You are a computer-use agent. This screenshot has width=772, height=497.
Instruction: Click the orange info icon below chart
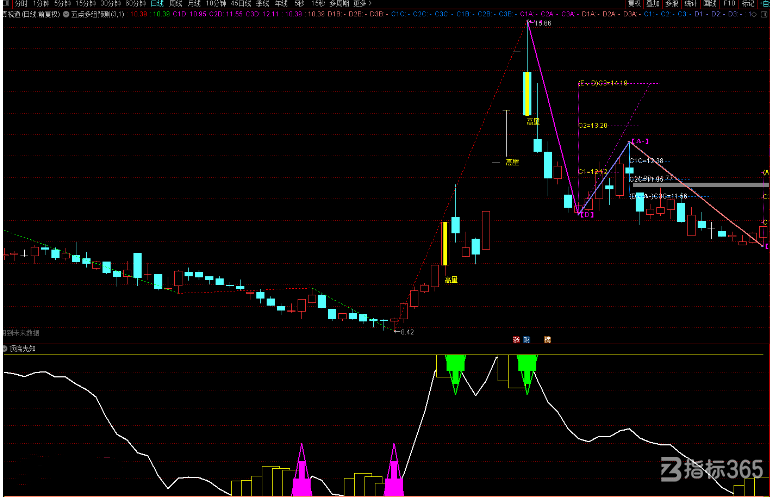(547, 339)
